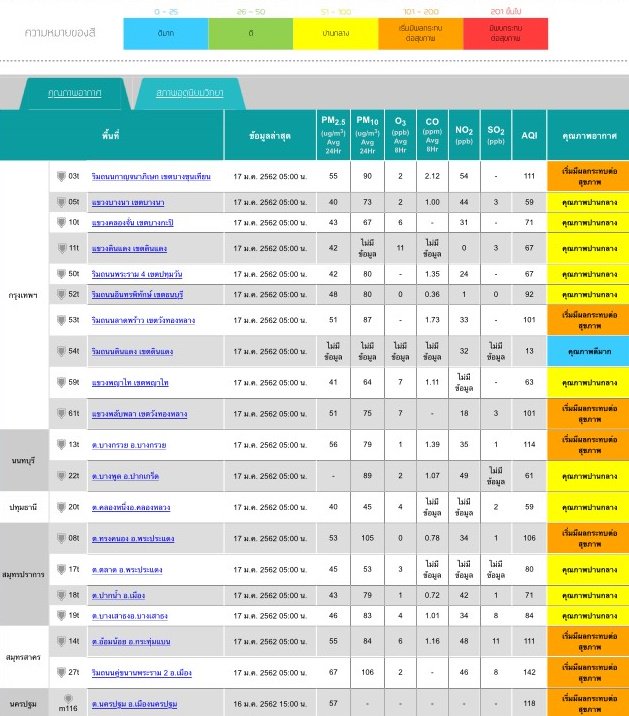The image size is (629, 716).
Task: Click the 08t station marker icon
Action: tap(61, 538)
